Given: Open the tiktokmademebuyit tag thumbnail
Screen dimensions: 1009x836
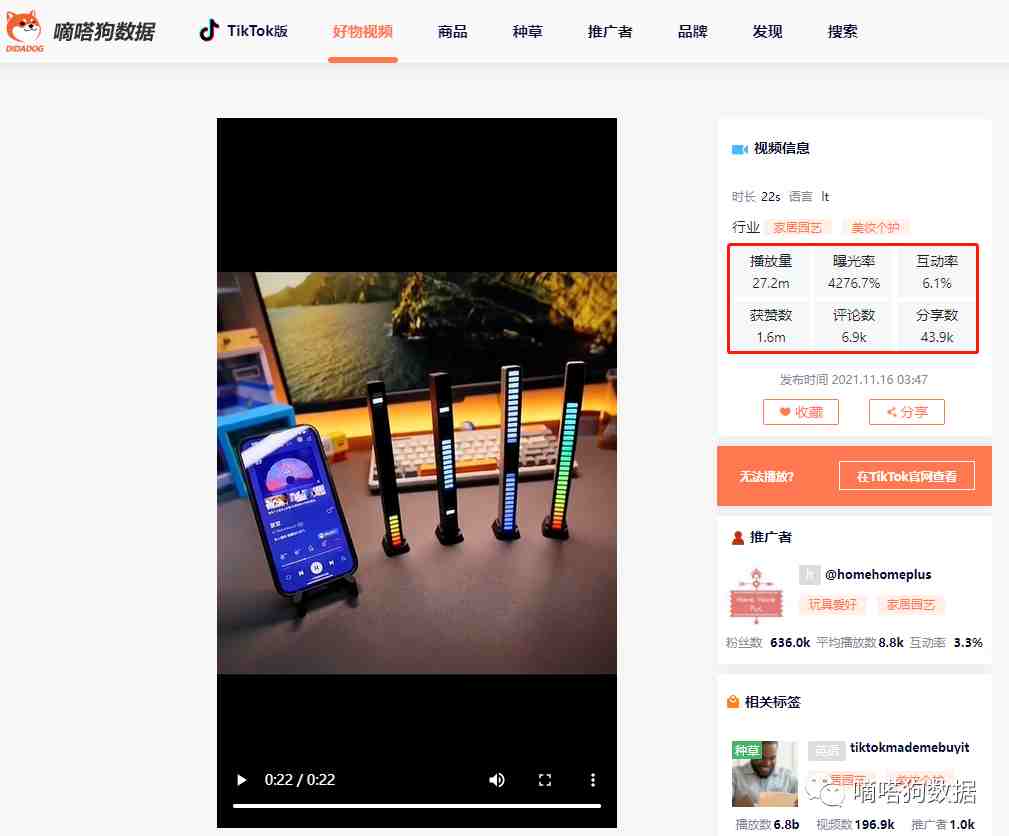Looking at the screenshot, I should point(765,774).
